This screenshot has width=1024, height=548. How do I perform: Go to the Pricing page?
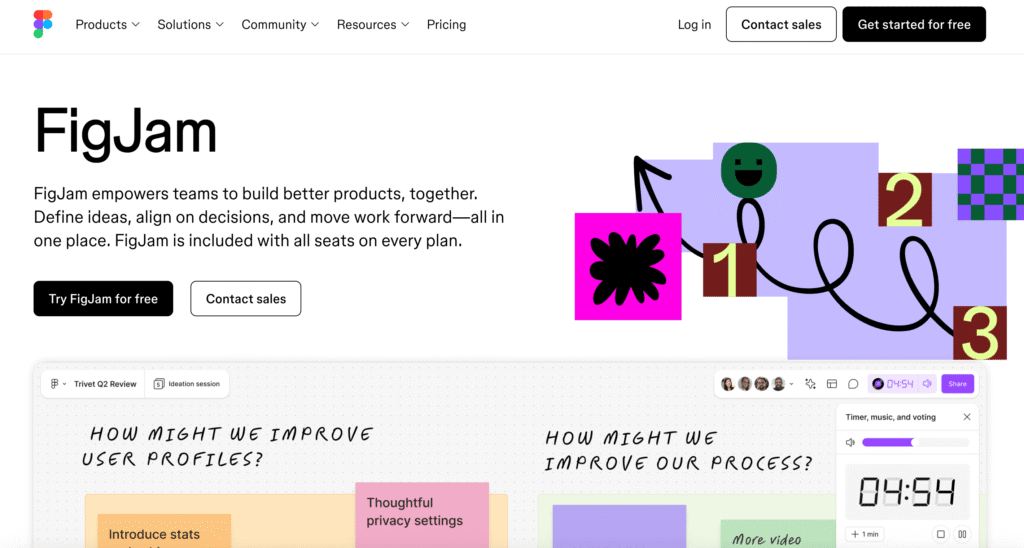click(x=446, y=24)
